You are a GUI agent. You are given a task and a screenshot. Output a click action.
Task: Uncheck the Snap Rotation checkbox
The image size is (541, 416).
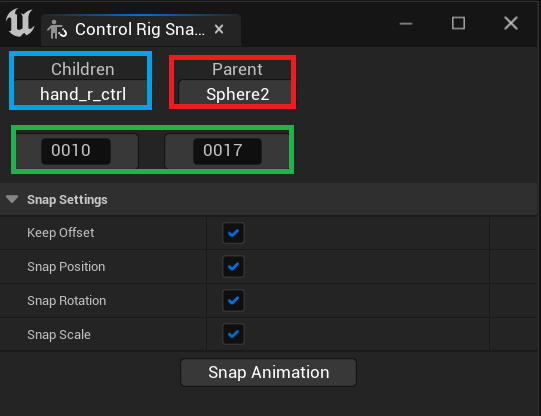click(233, 300)
